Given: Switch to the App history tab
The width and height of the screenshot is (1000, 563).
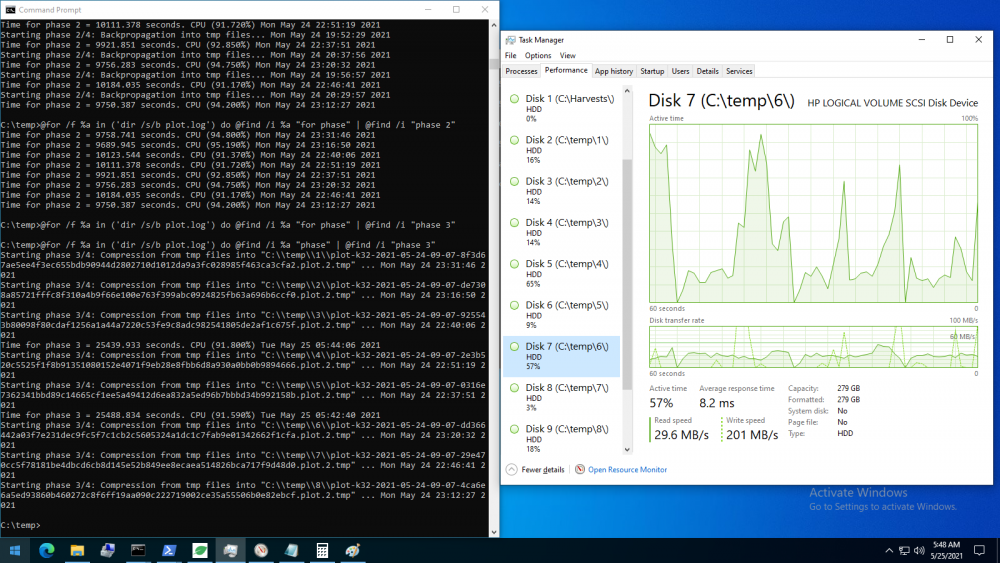Looking at the screenshot, I should point(614,71).
